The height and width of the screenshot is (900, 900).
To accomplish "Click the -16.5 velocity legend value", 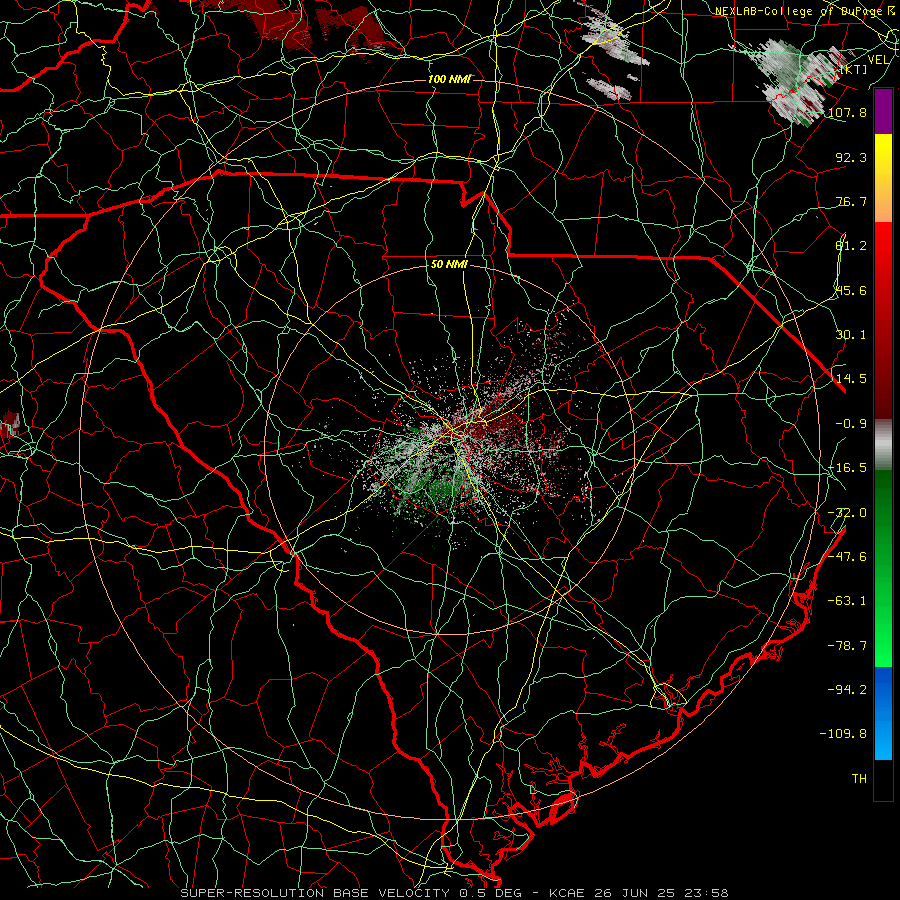I will (x=847, y=468).
